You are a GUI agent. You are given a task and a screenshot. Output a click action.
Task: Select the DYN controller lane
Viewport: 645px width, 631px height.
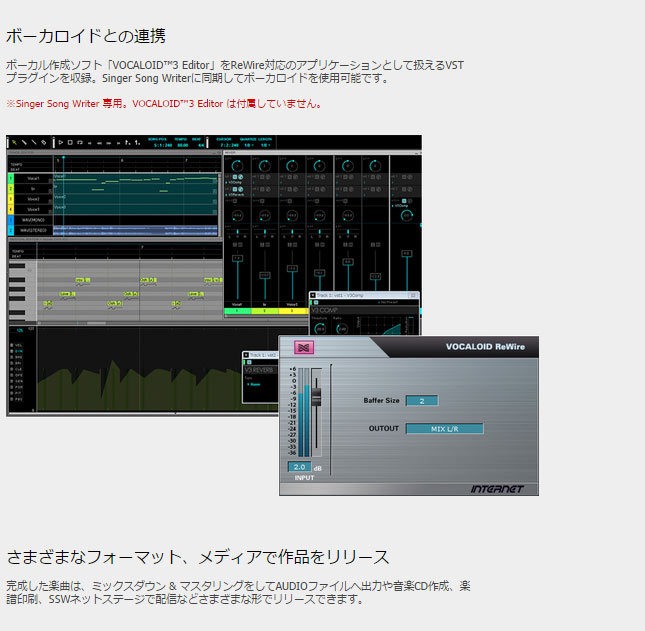click(18, 351)
